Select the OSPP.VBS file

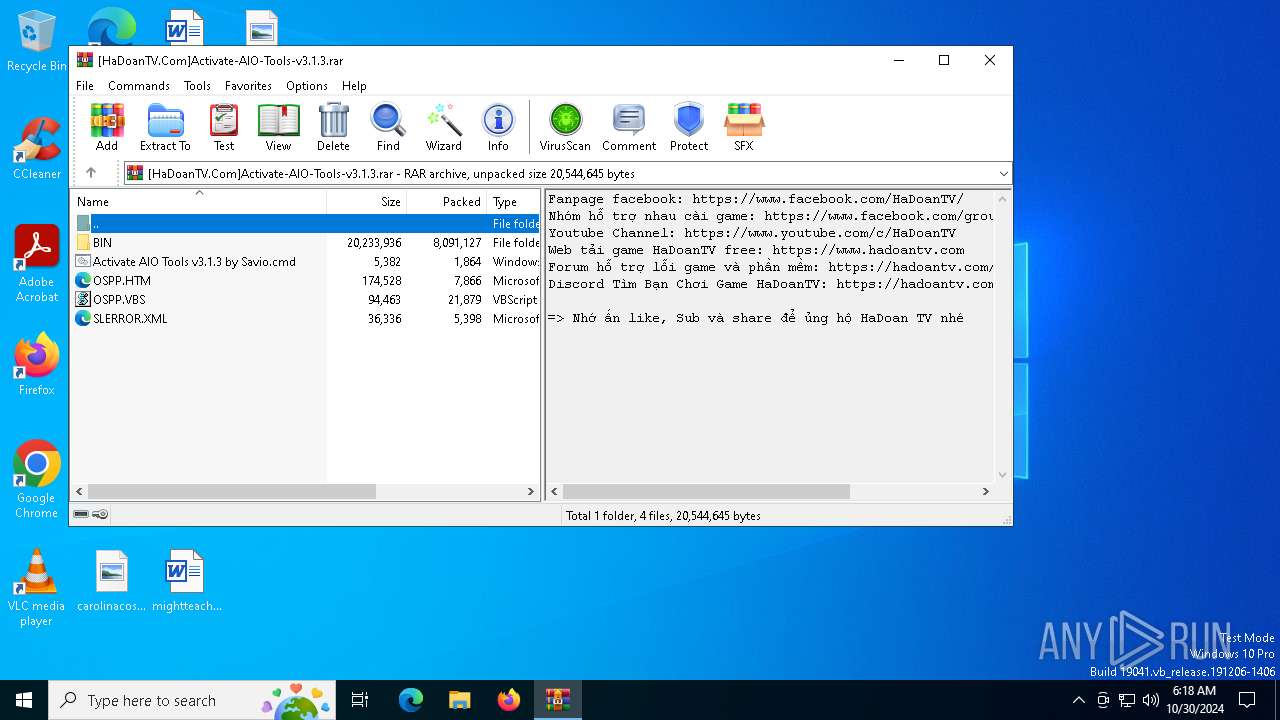[x=306, y=300]
